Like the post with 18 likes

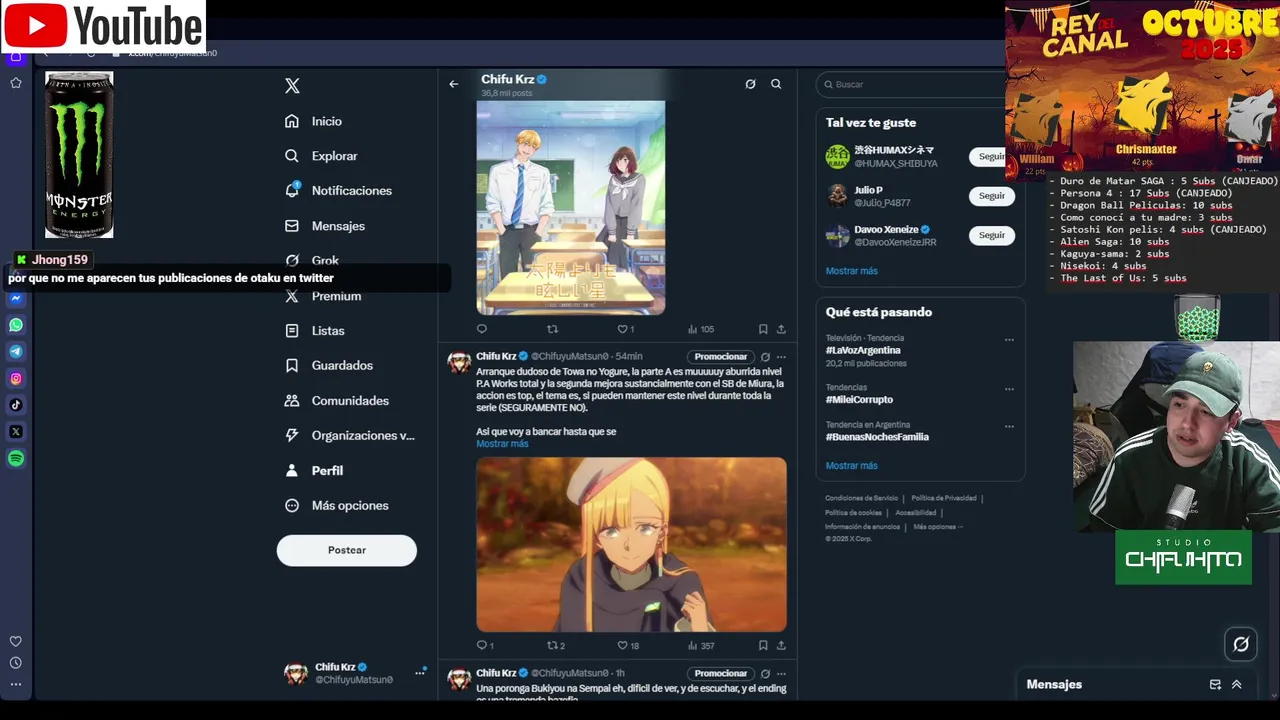628,646
